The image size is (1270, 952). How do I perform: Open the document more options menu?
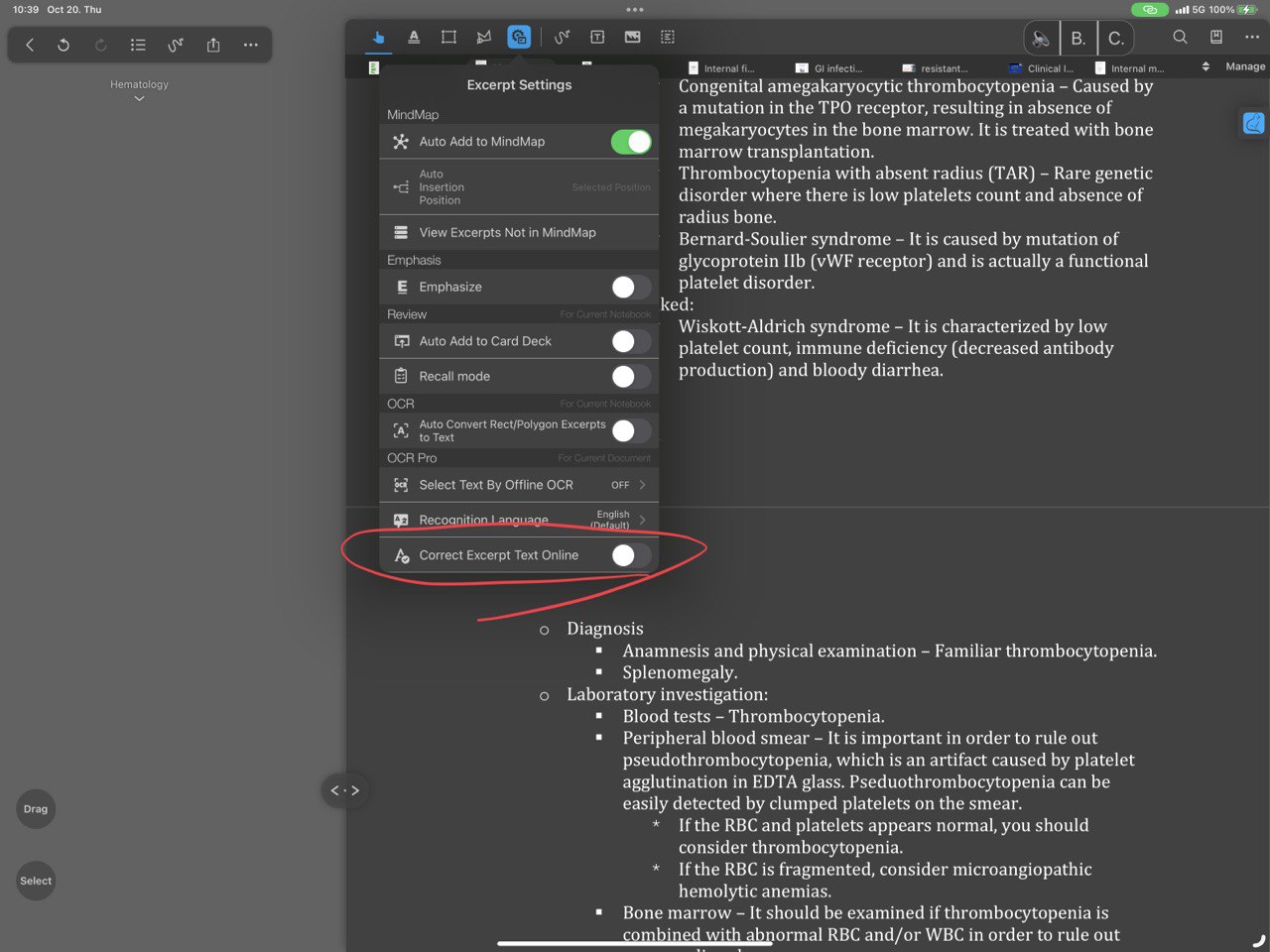tap(1252, 37)
